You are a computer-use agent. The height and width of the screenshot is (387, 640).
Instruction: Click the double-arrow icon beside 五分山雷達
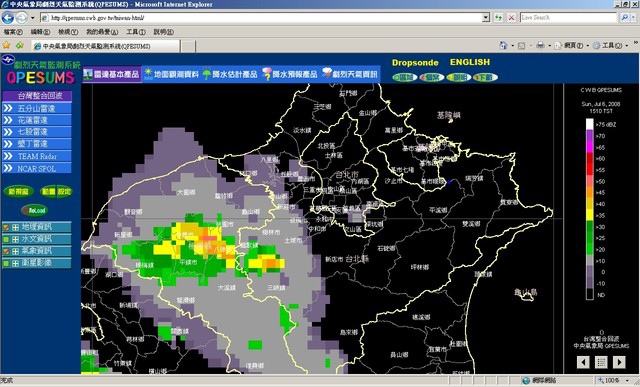pyautogui.click(x=8, y=108)
